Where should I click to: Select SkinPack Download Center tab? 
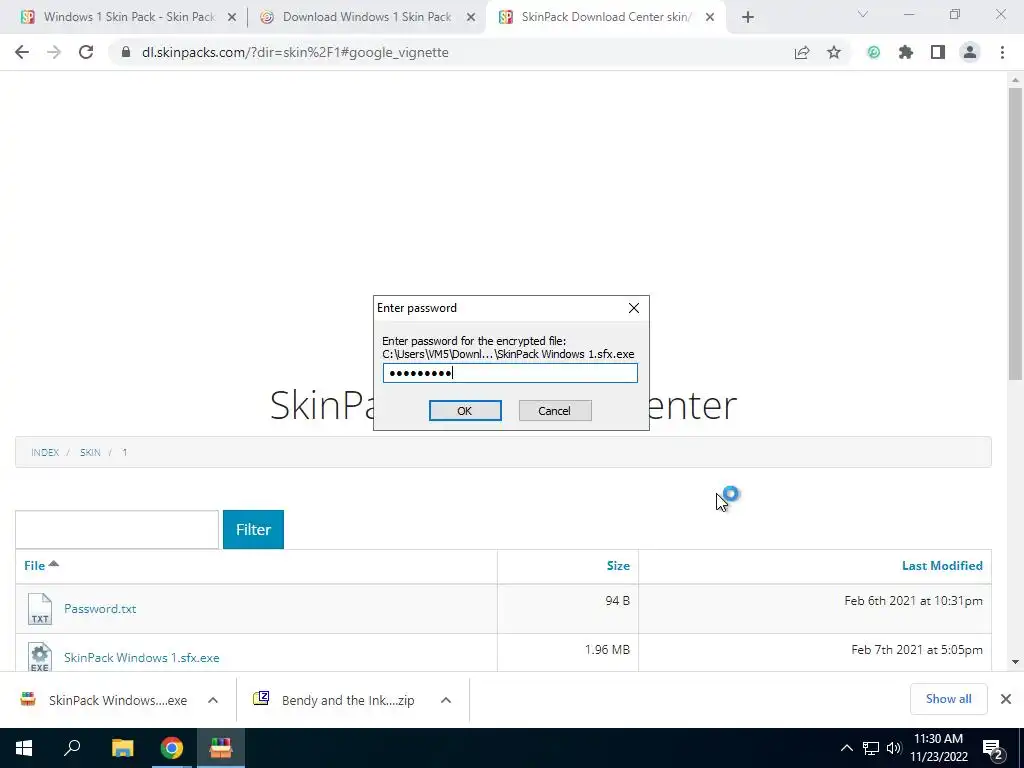[604, 17]
